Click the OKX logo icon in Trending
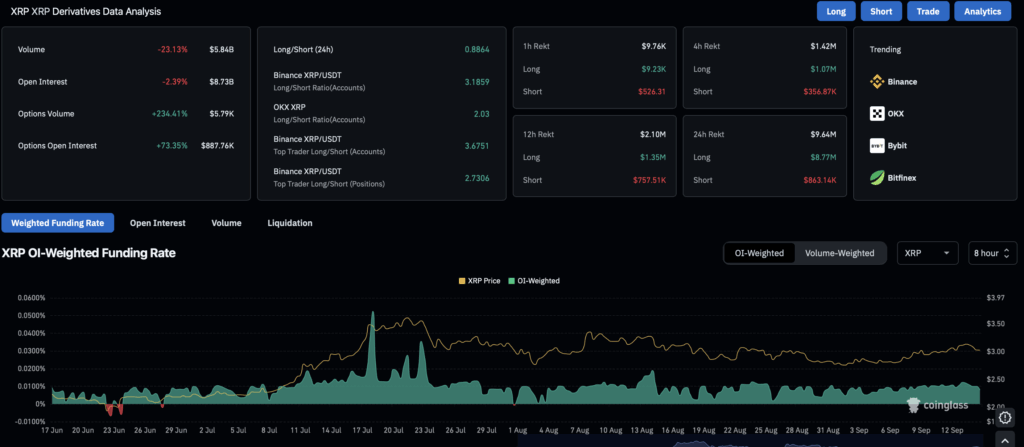1024x447 pixels. [x=877, y=114]
